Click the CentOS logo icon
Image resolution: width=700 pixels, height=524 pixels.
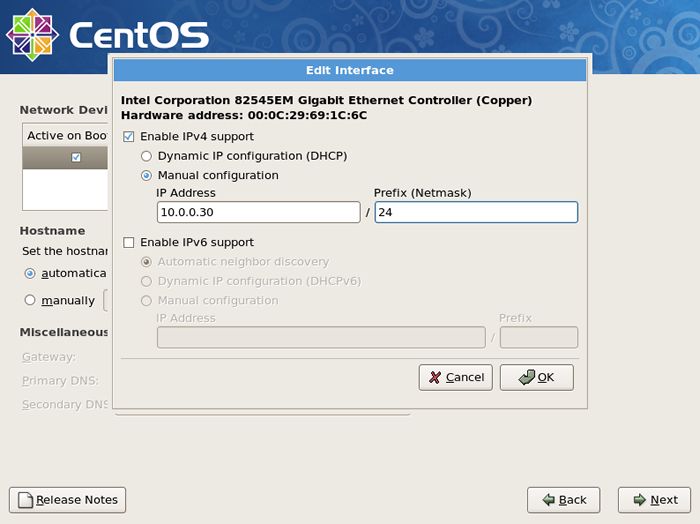[x=32, y=35]
